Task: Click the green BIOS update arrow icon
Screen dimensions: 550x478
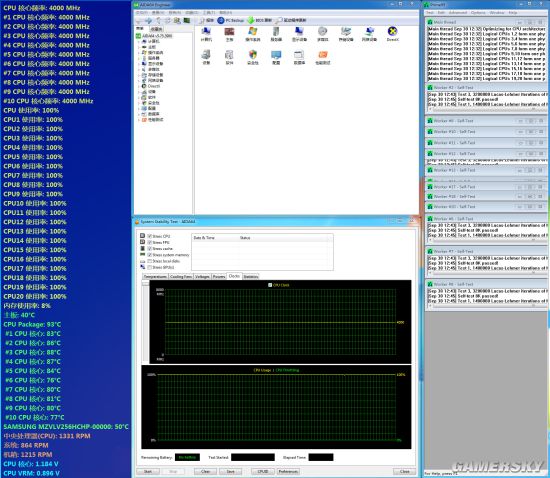Action: [250, 20]
